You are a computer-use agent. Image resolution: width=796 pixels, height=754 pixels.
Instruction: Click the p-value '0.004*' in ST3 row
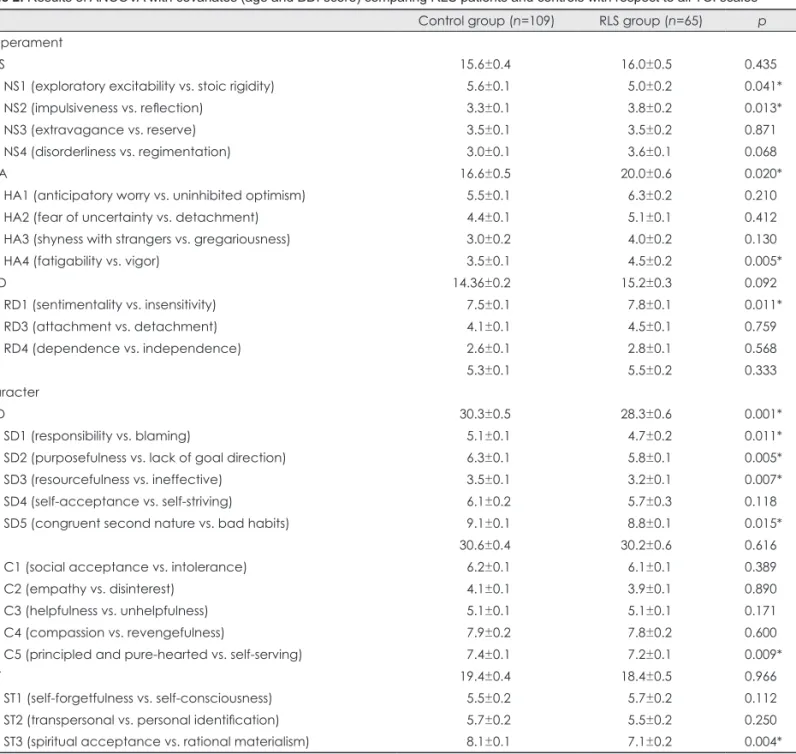763,742
